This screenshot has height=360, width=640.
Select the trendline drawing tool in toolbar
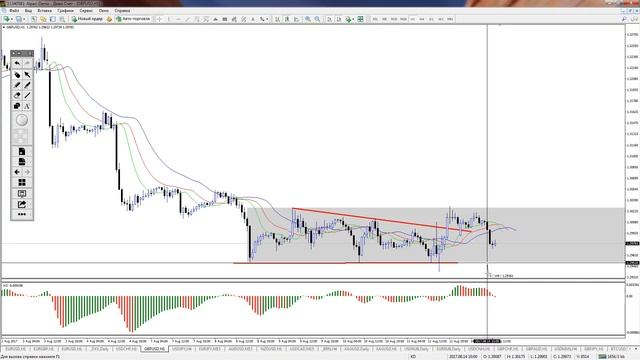click(188, 19)
